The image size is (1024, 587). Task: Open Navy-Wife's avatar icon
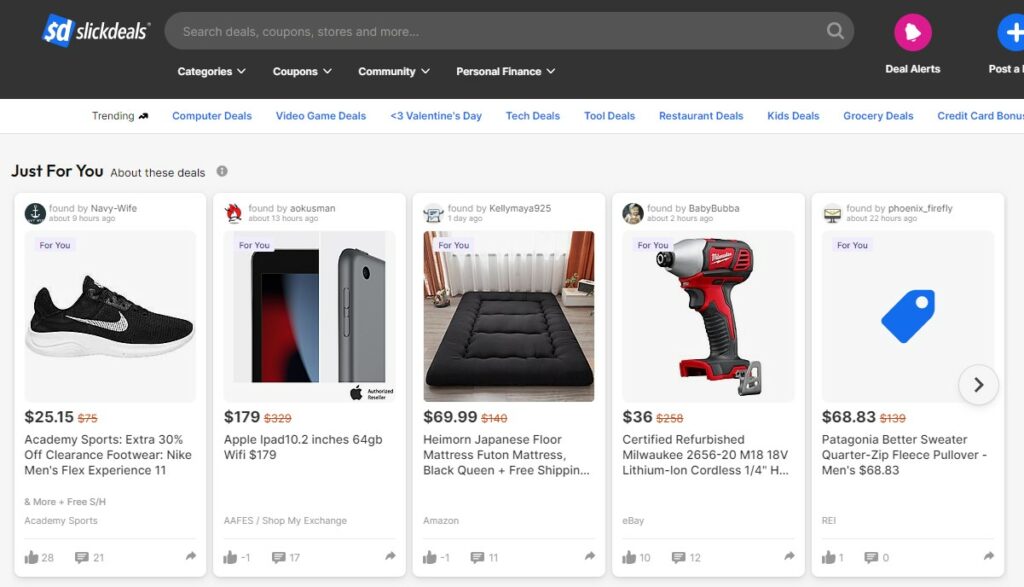35,213
